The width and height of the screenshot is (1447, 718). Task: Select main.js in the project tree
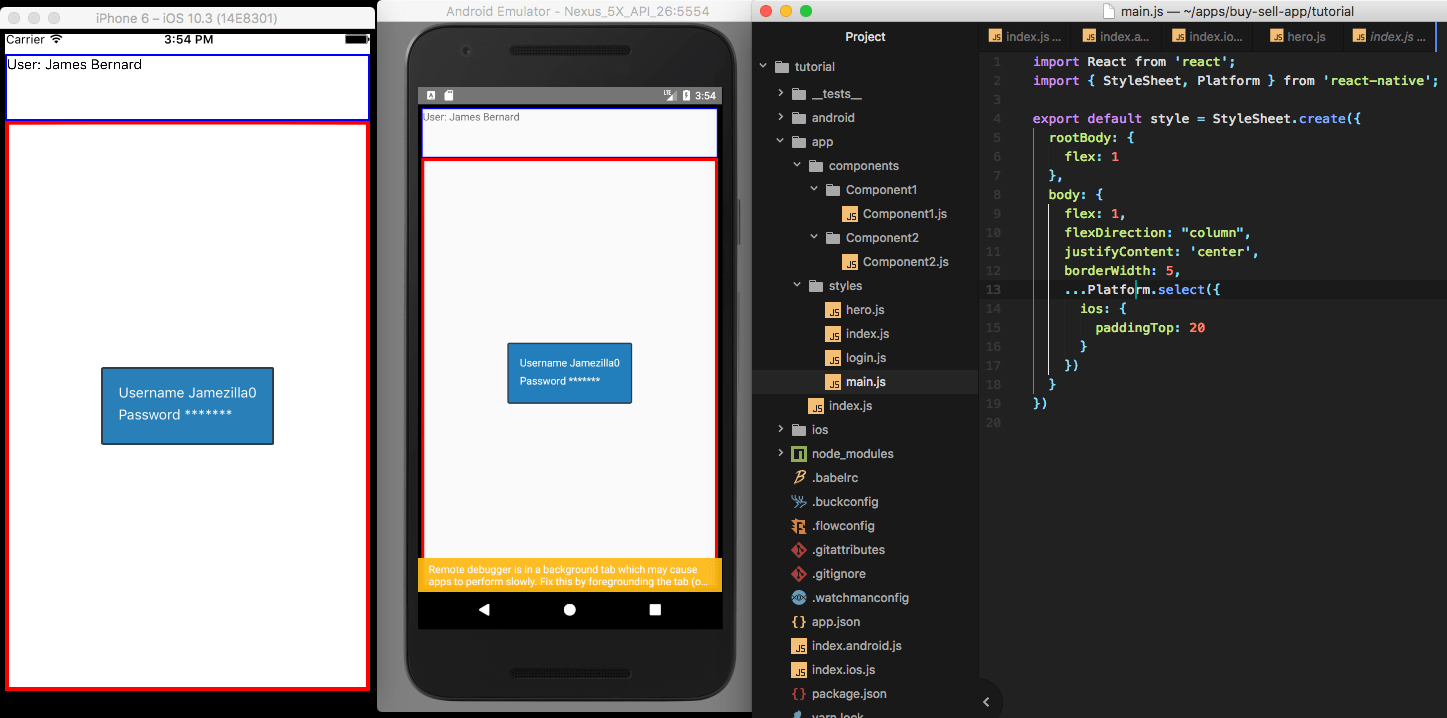pos(865,382)
